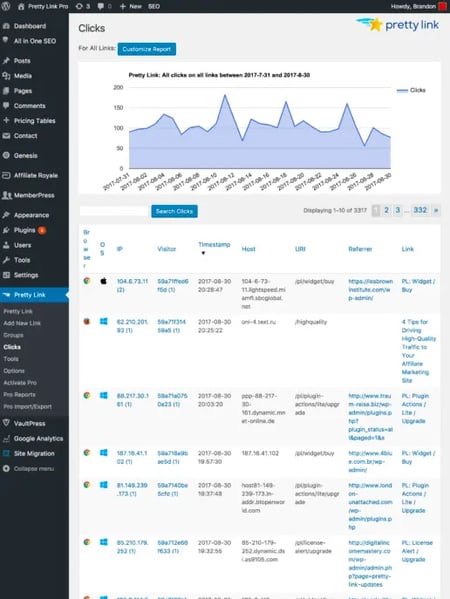
Task: Open visitor 59a71ffe06f5d link
Action: 173,285
